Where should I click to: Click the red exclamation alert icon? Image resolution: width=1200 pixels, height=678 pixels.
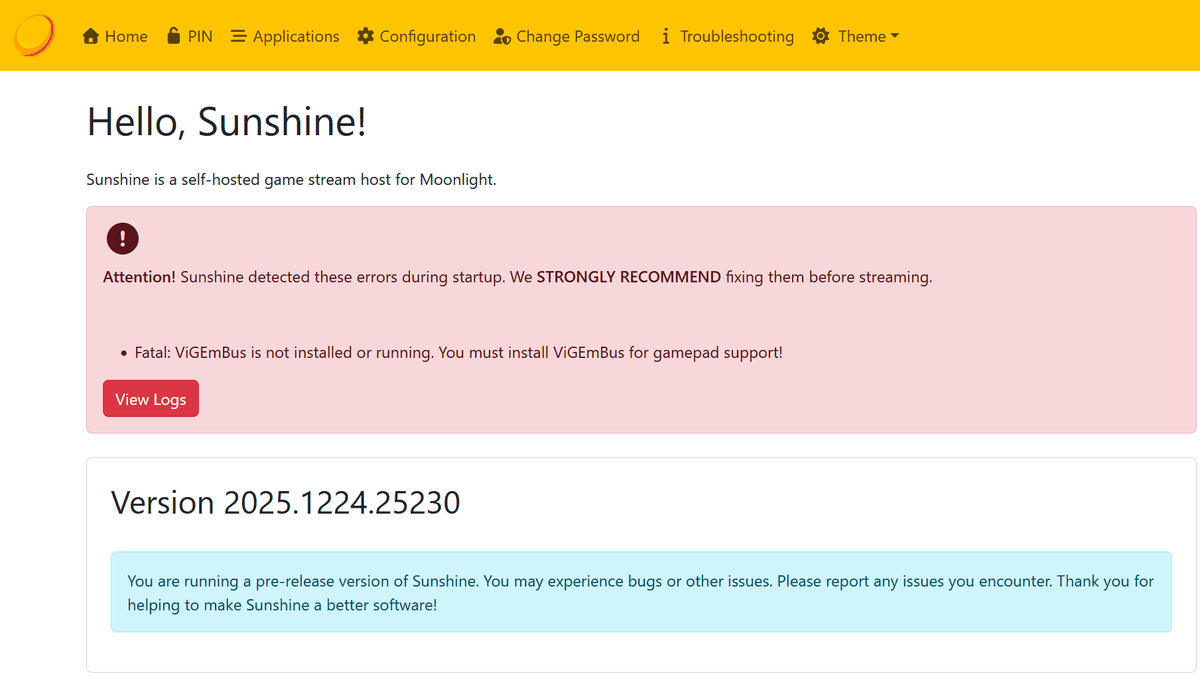pos(122,238)
